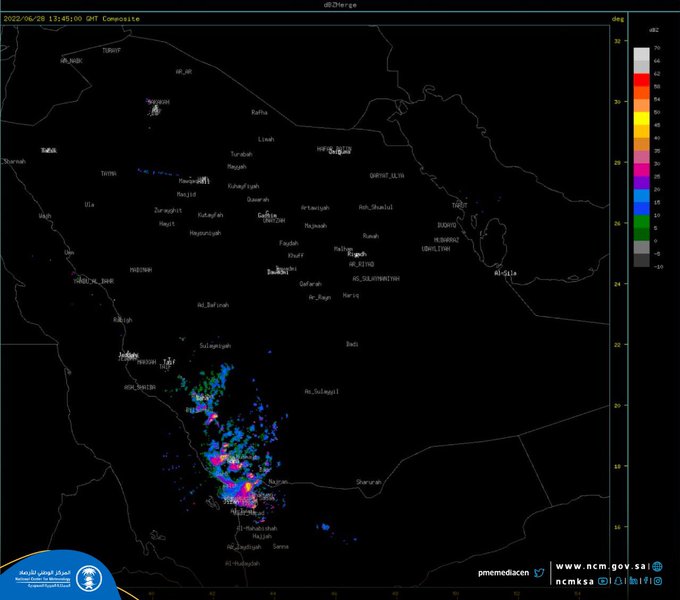Click the Al-Hudaydah city label
The height and width of the screenshot is (600, 680).
click(x=242, y=563)
